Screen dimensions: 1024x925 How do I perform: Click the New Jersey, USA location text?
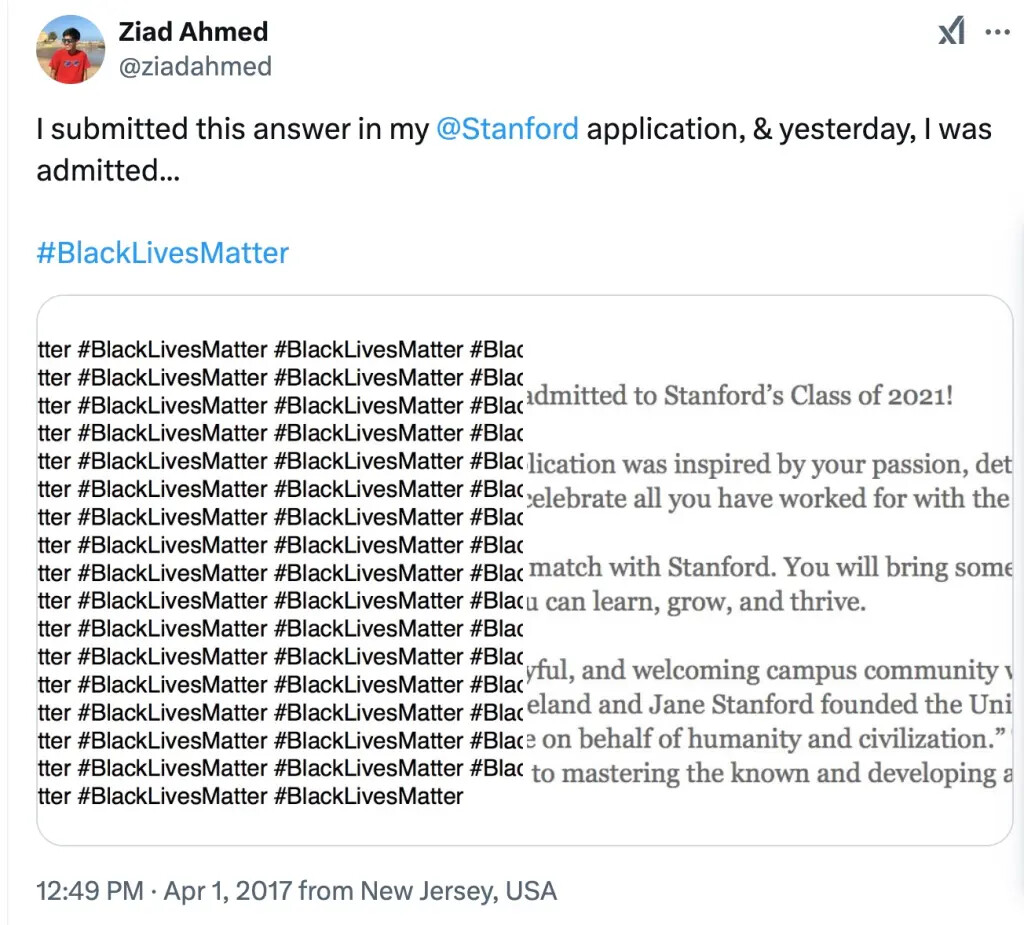pos(458,891)
